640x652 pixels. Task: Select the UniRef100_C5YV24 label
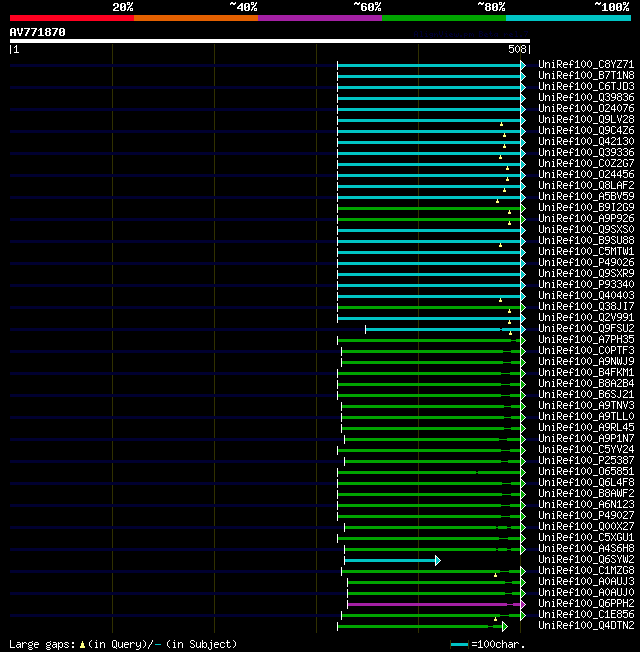coord(586,450)
